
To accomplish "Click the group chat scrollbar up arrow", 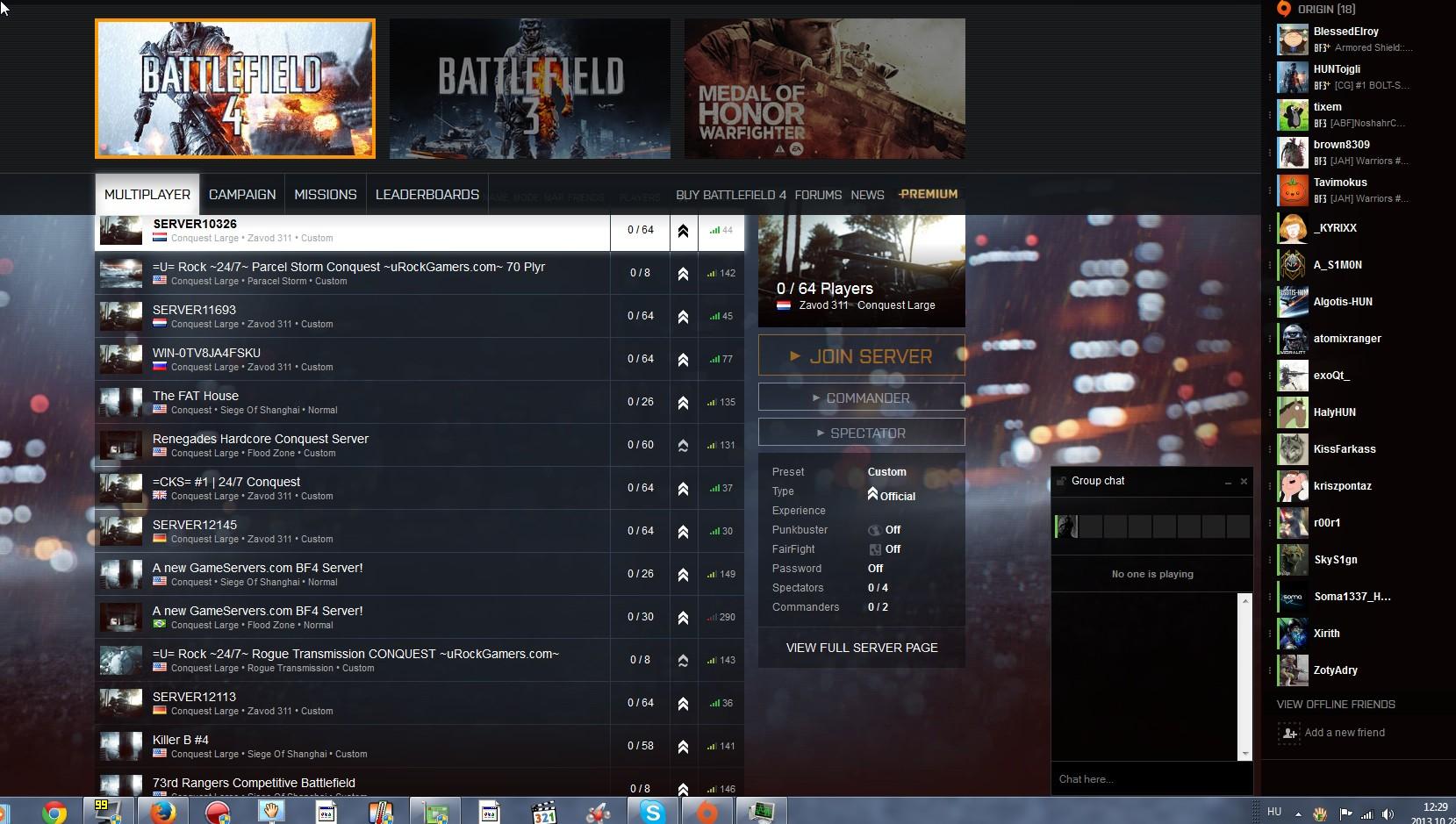I will point(1244,600).
